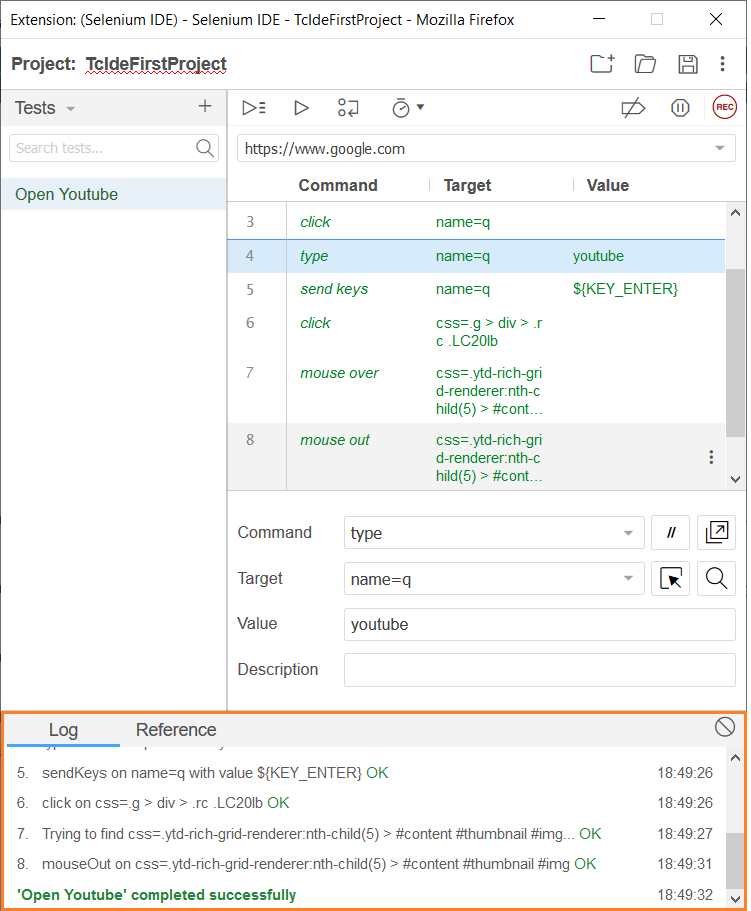This screenshot has width=751, height=911.
Task: Click log panel scroll up arrow
Action: [735, 758]
